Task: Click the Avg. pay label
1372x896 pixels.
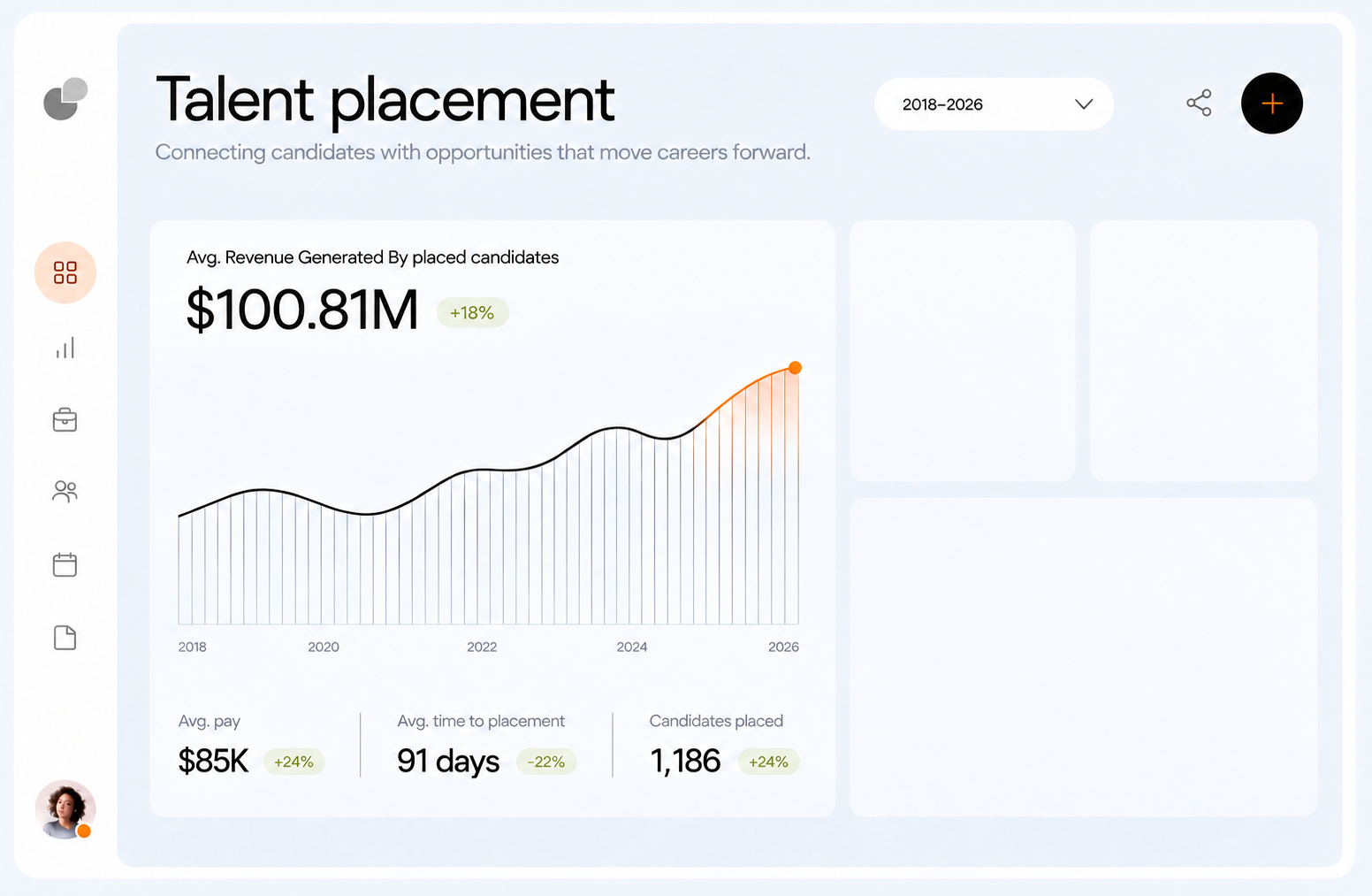Action: coord(210,721)
